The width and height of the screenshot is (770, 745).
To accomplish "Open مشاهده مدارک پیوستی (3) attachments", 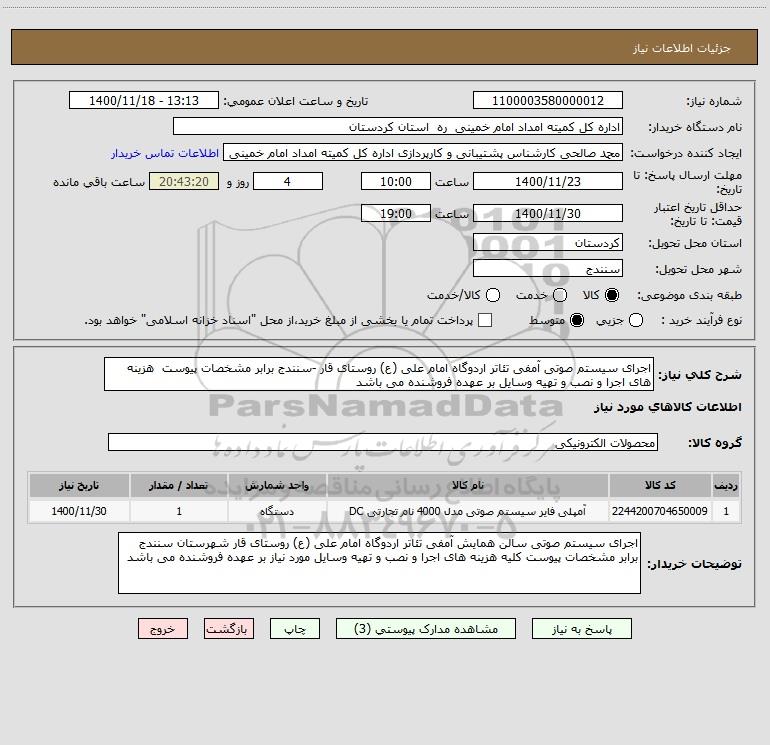I will (426, 629).
